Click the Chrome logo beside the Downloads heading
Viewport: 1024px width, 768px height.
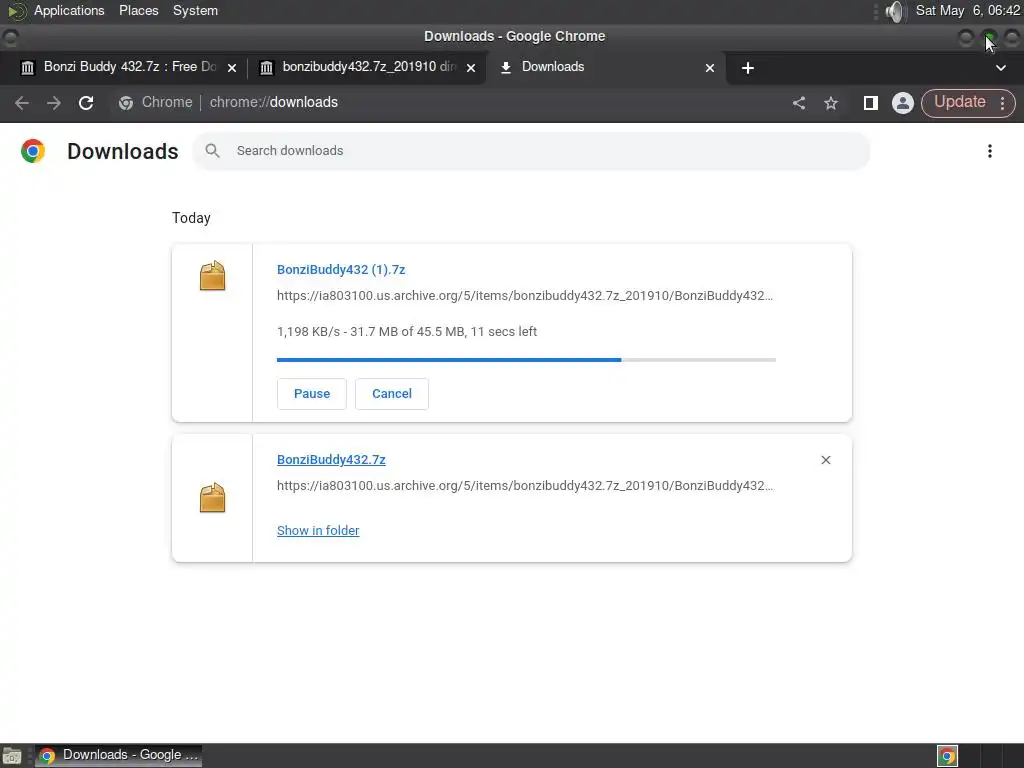pyautogui.click(x=33, y=151)
